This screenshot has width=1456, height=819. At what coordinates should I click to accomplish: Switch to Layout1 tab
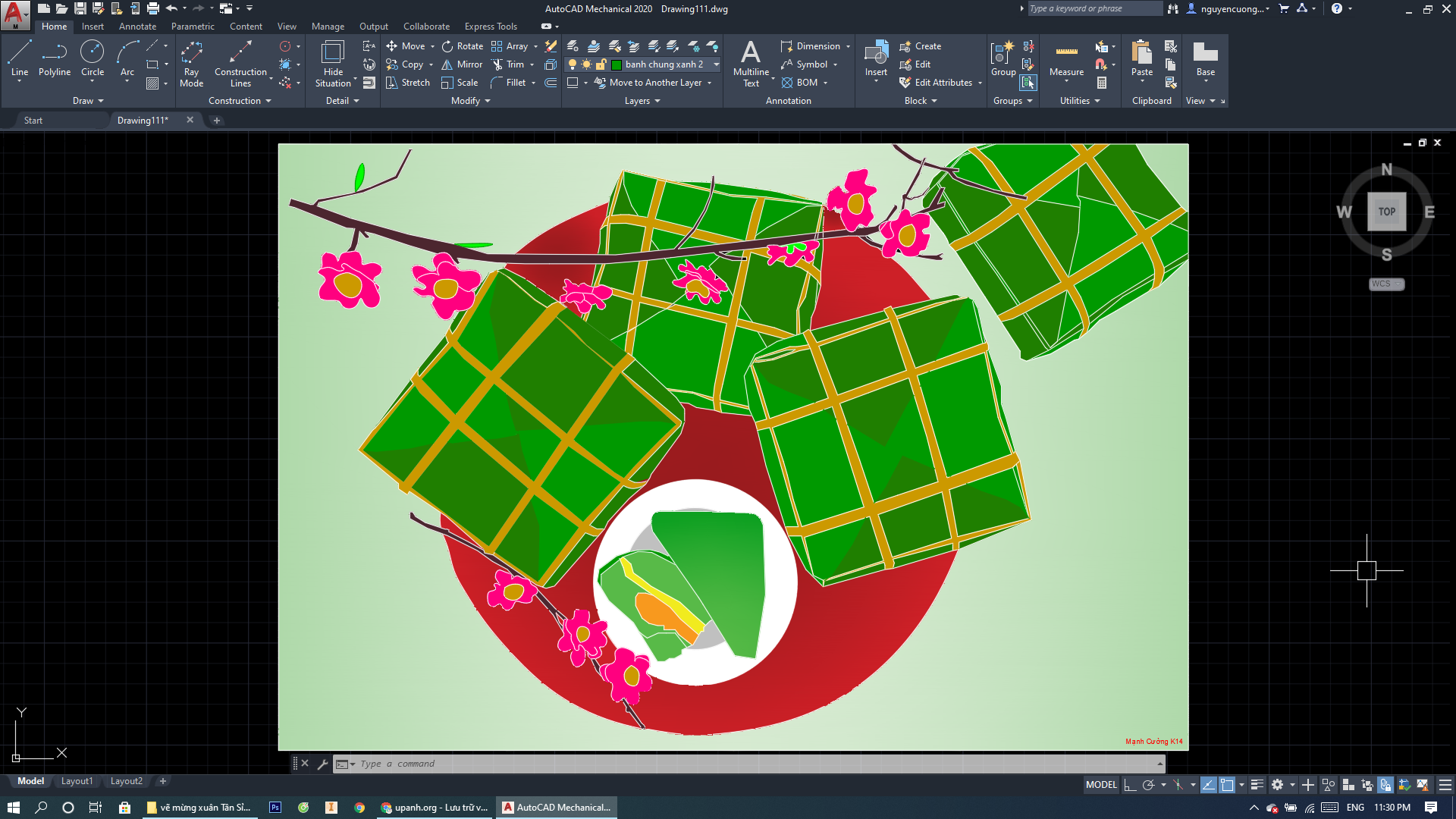point(77,781)
